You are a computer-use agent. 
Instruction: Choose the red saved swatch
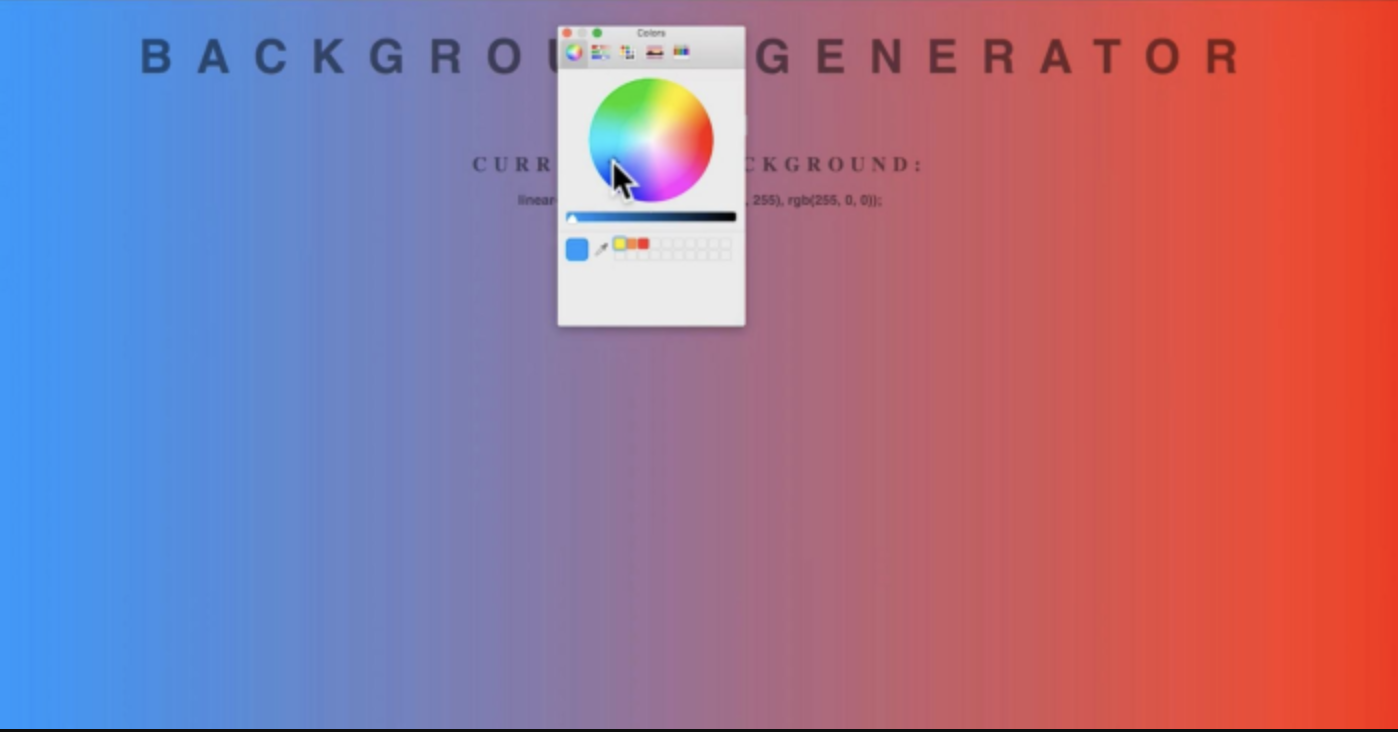(643, 244)
